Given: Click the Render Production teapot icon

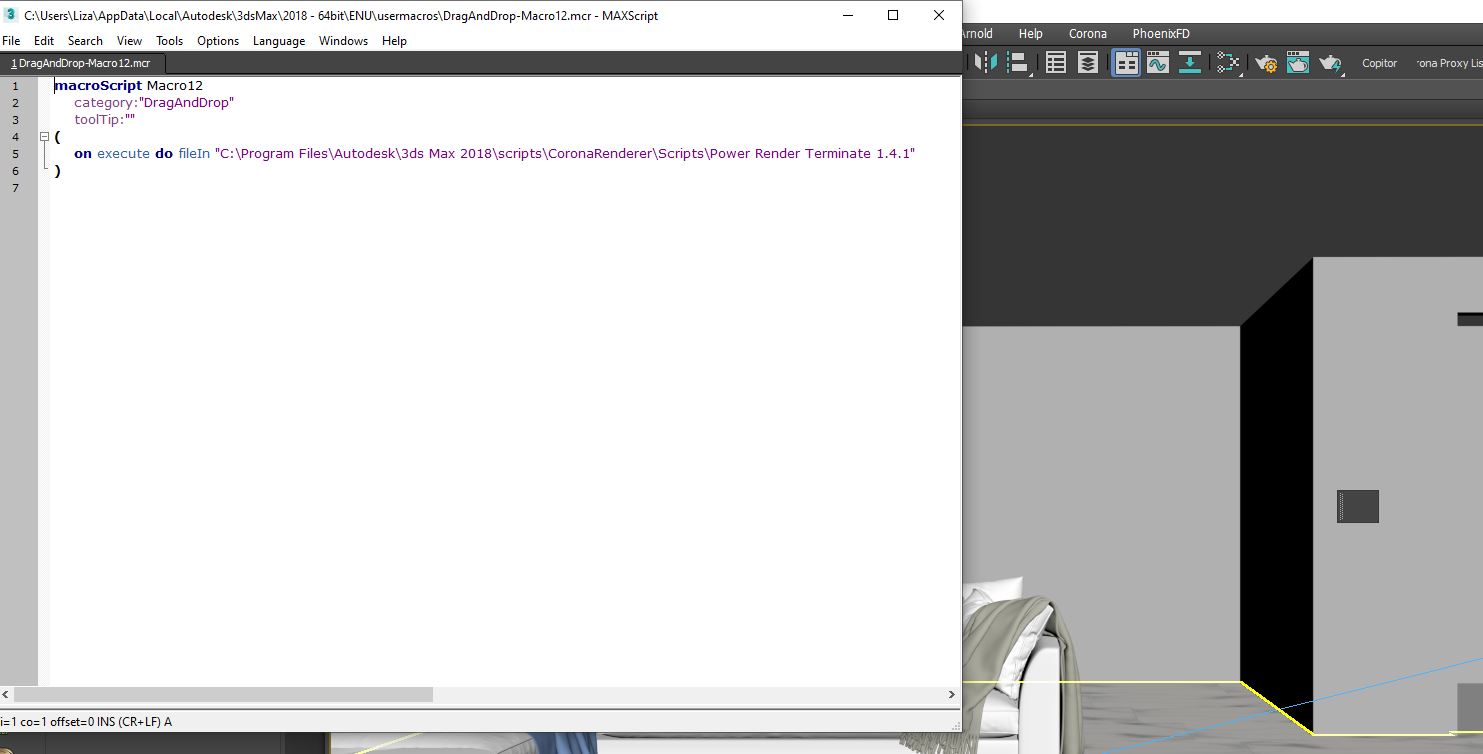Looking at the screenshot, I should click(x=1330, y=63).
